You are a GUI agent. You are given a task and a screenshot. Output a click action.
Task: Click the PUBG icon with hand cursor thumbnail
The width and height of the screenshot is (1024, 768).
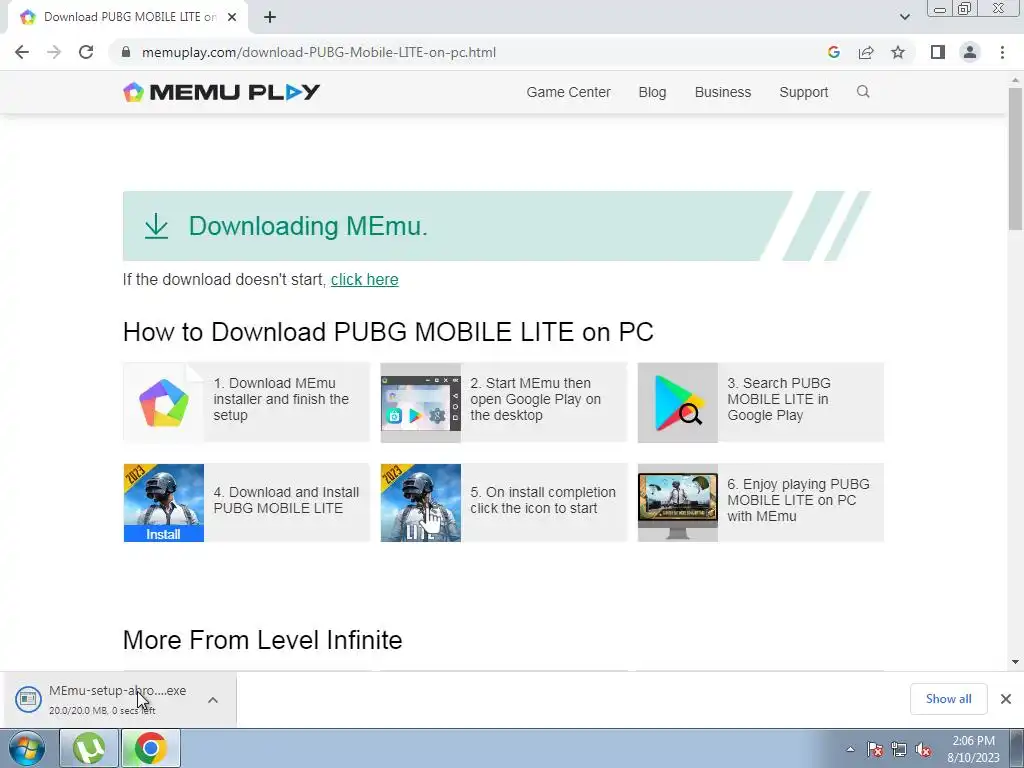coord(421,503)
